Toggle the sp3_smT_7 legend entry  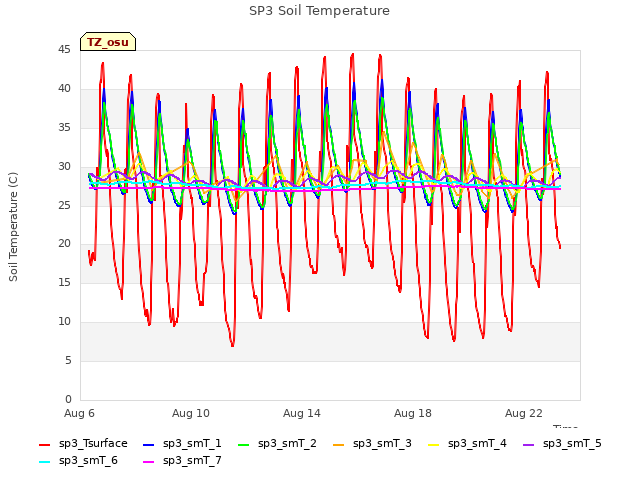pos(182,461)
